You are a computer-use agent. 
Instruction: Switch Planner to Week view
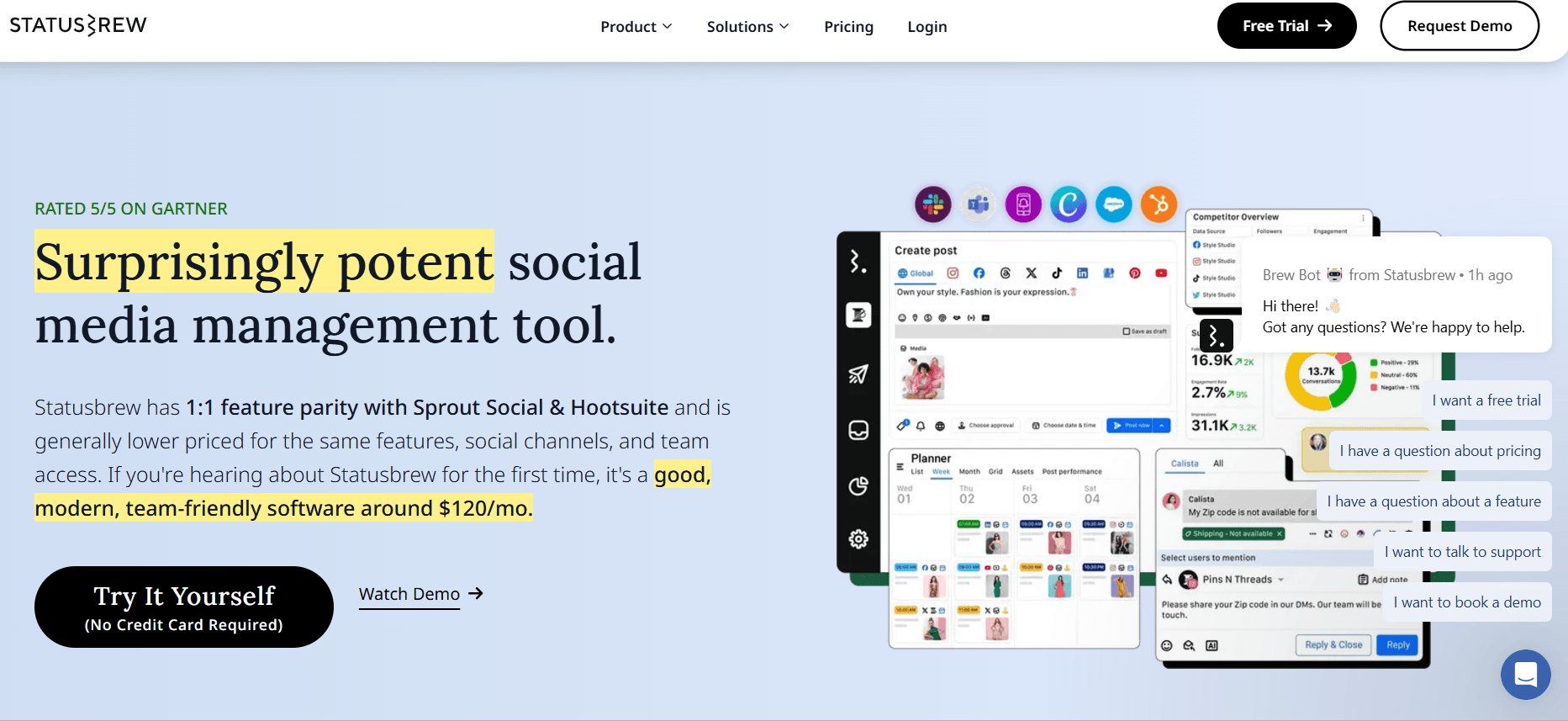coord(941,472)
